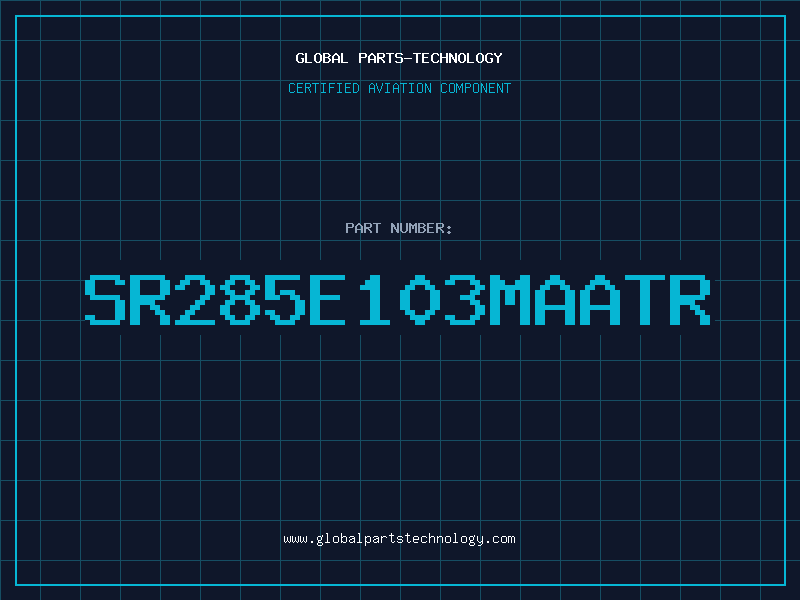Viewport: 800px width, 600px height.
Task: Click the word AVIATION in the subtitle
Action: click(x=399, y=88)
